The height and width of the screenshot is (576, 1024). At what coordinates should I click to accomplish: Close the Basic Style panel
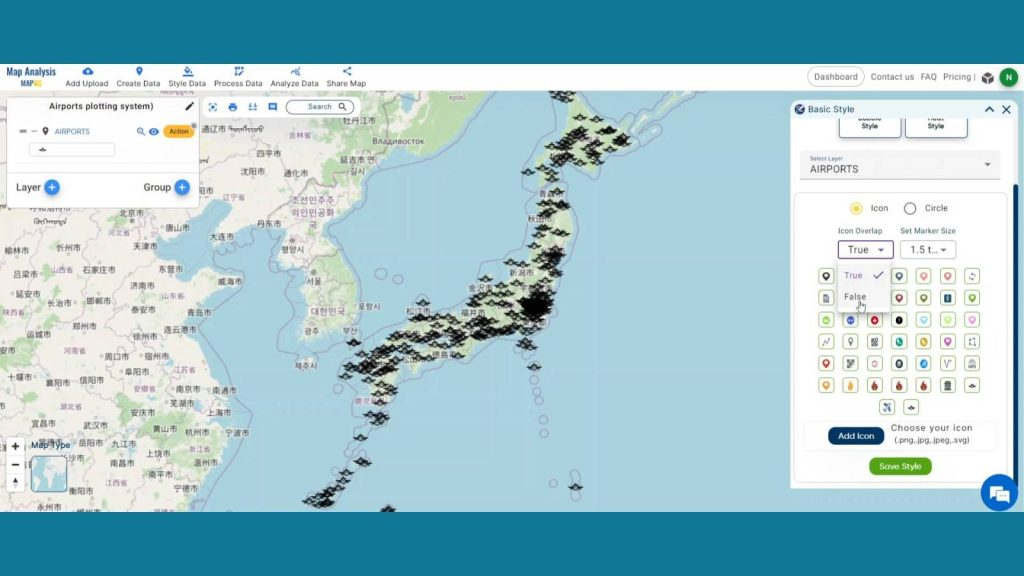pyautogui.click(x=1006, y=109)
